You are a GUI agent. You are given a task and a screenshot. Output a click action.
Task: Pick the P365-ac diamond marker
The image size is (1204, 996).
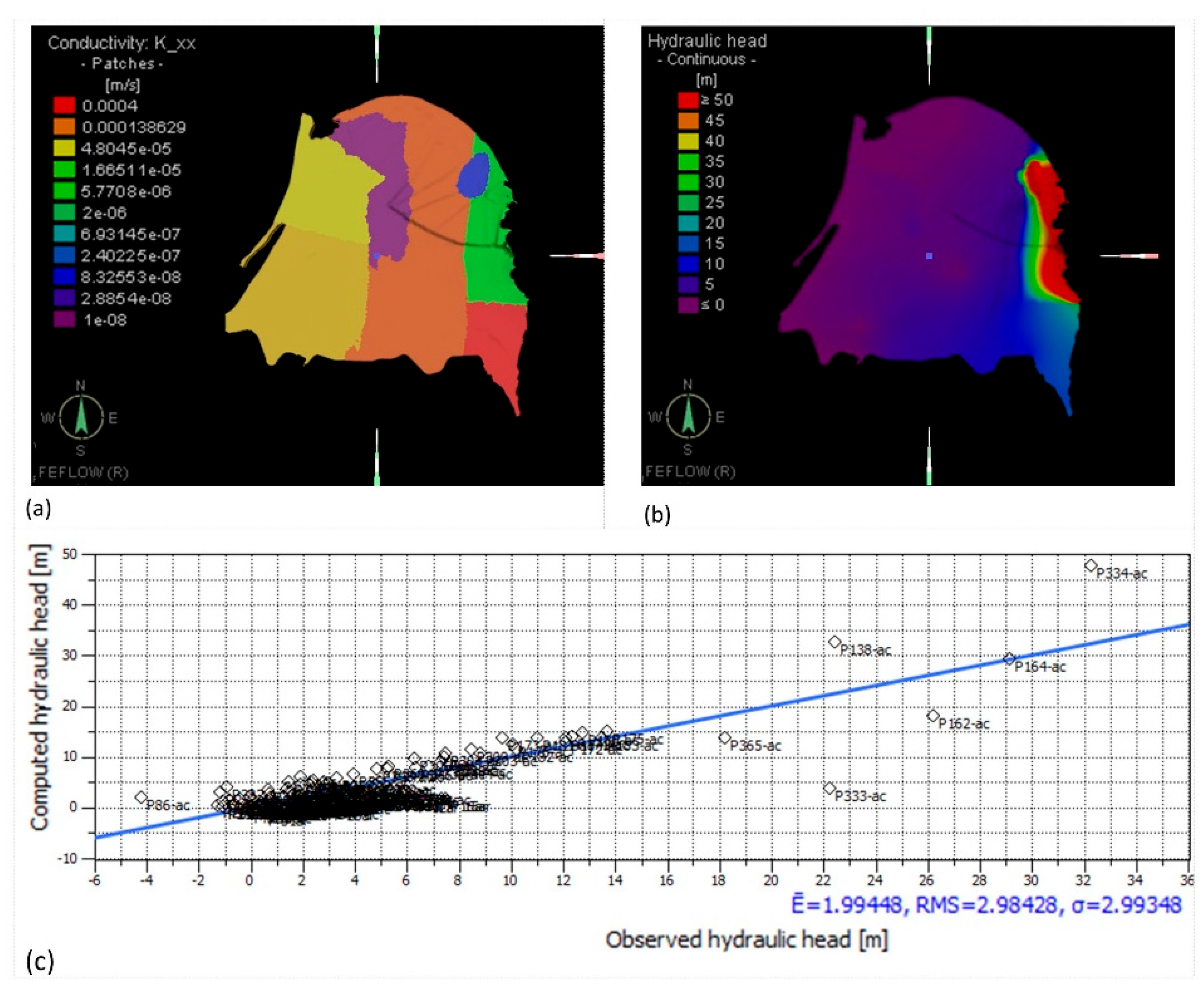725,737
